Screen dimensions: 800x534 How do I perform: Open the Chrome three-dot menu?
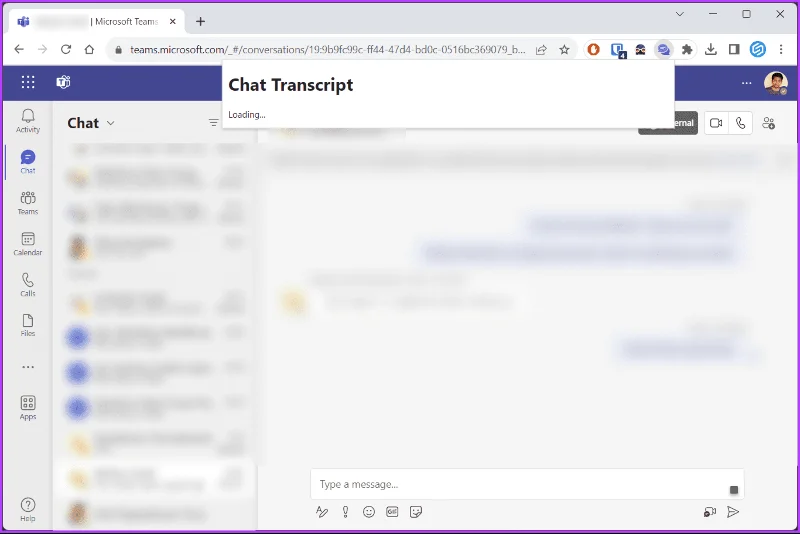(x=781, y=49)
